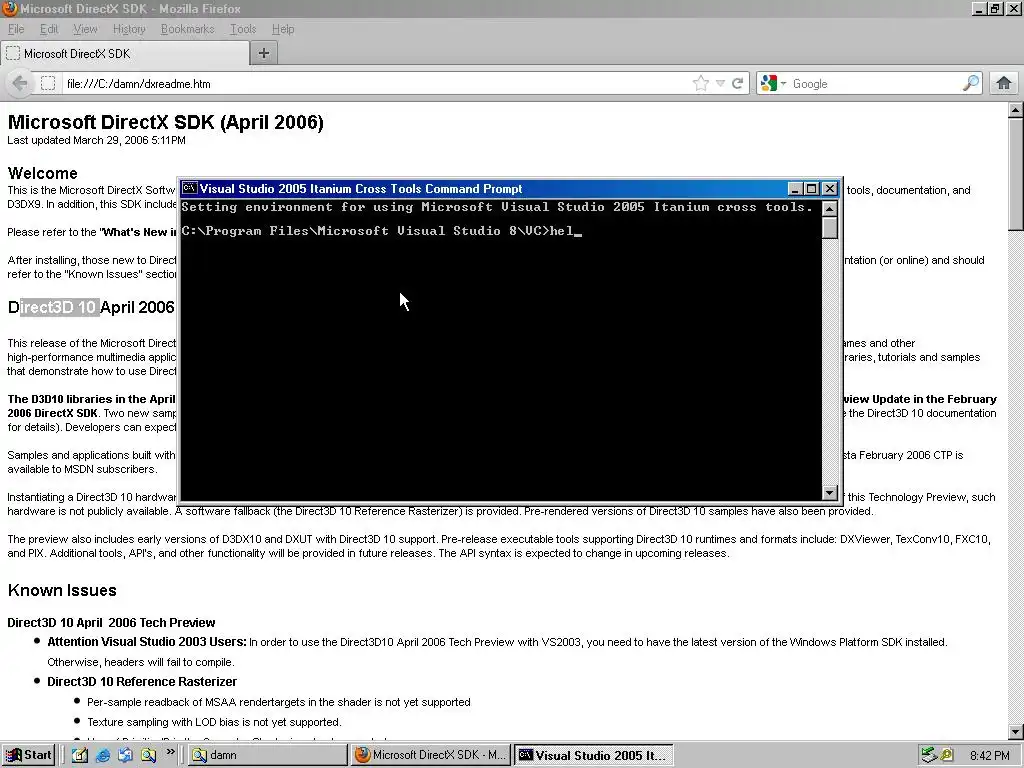Click 'Attention Visual Studio 2003 Users:' text

tap(147, 642)
